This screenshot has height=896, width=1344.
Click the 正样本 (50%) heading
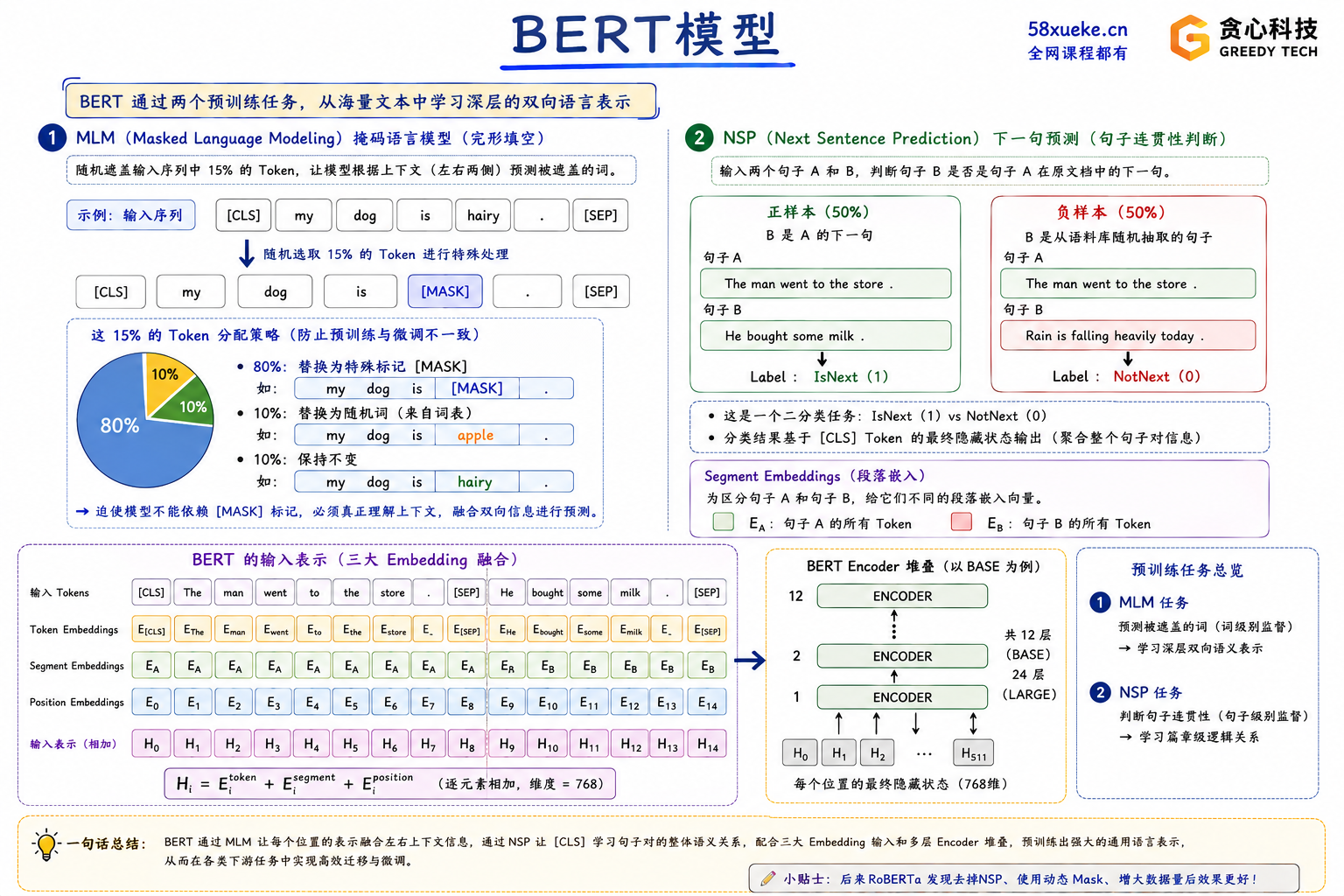pos(818,213)
